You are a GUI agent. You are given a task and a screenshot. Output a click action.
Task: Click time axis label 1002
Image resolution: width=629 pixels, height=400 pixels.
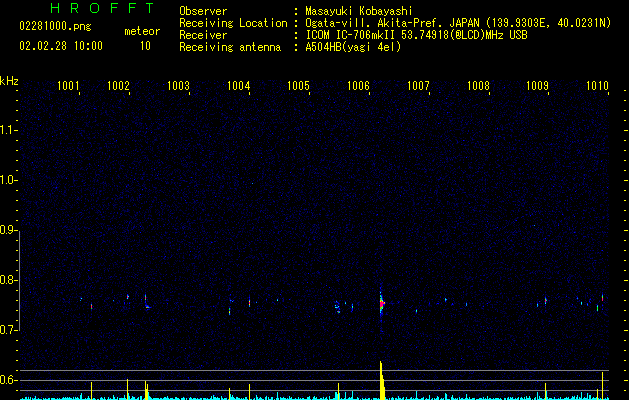[x=119, y=86]
